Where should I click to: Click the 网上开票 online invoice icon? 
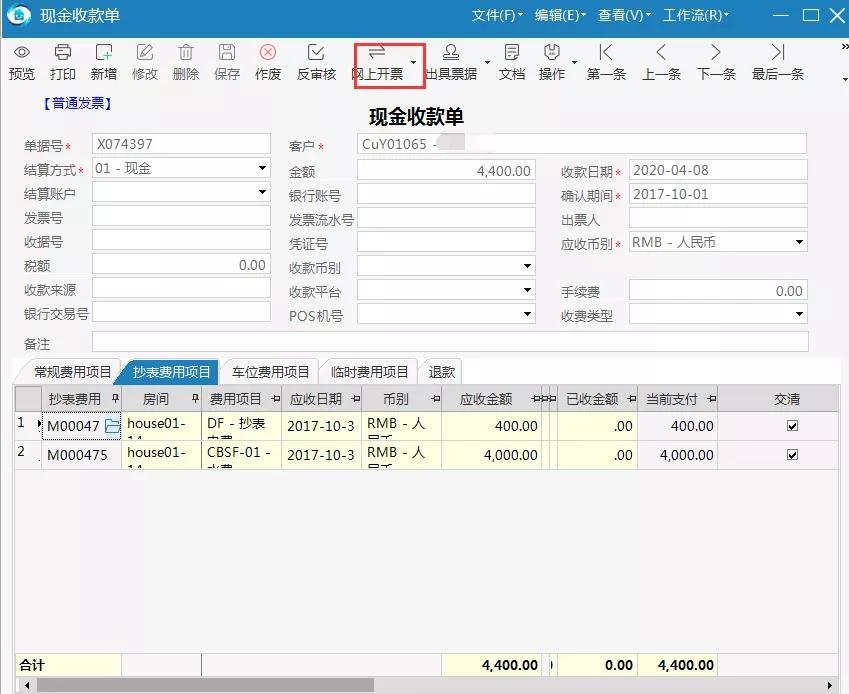point(377,53)
